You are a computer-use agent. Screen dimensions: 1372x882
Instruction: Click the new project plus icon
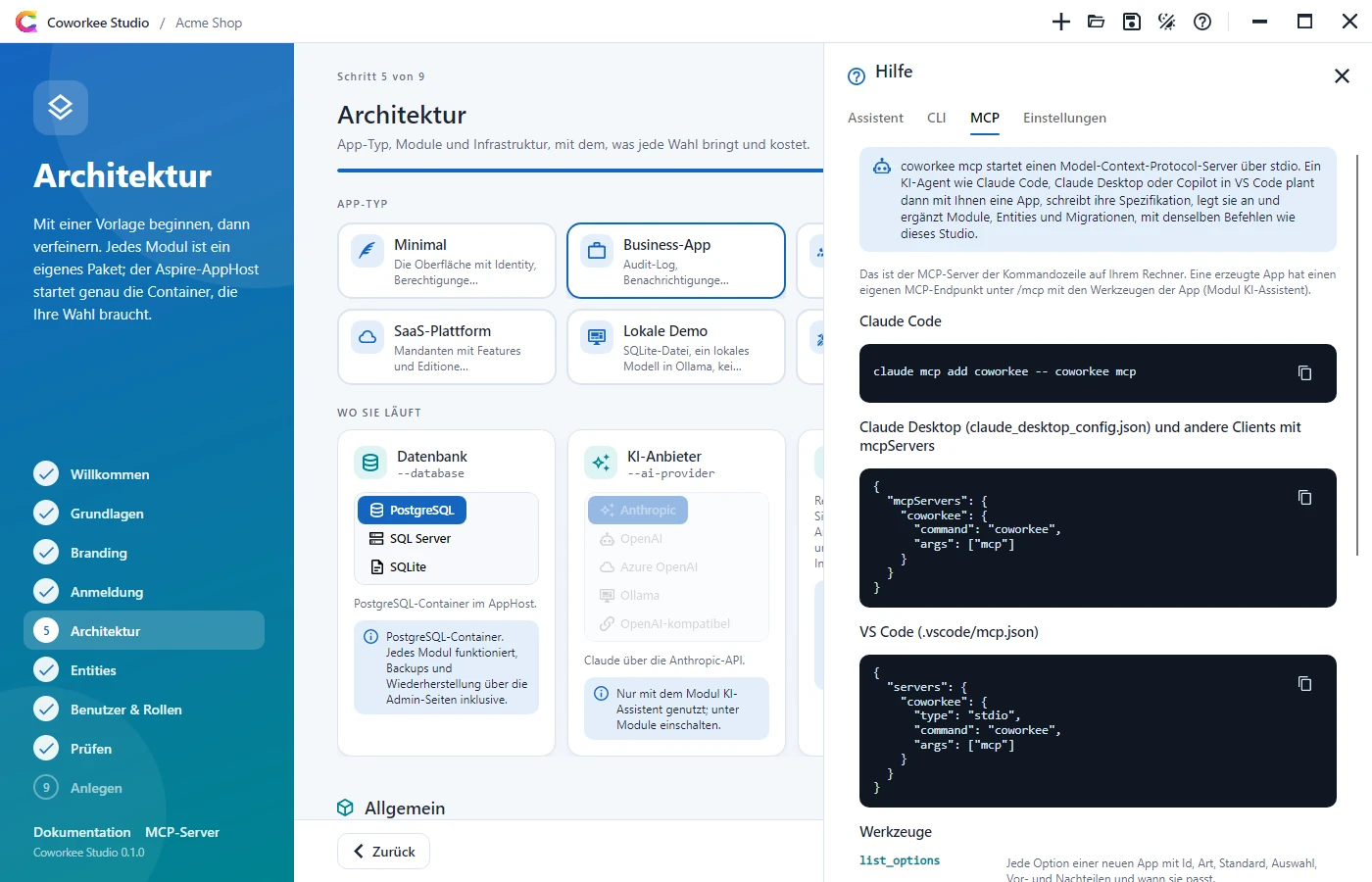pyautogui.click(x=1061, y=22)
